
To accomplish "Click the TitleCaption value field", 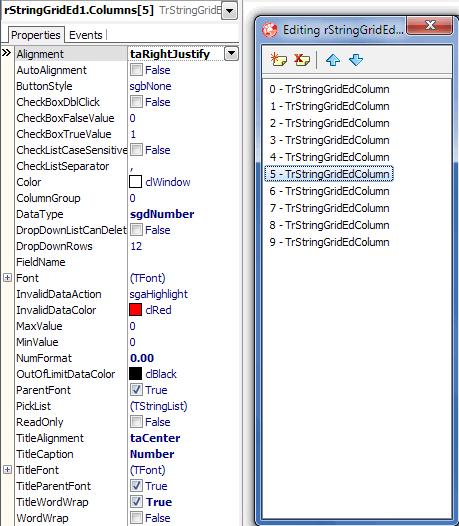I will coord(183,454).
